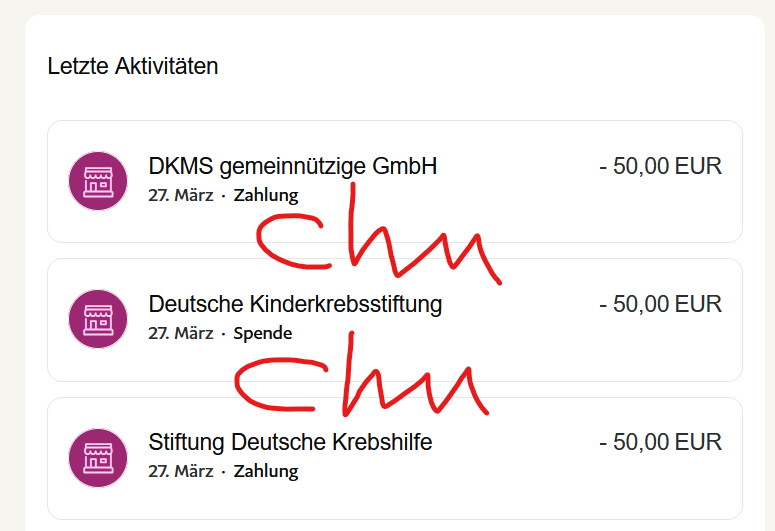Click the Deutsche Kinderkrebsstiftung - 50,00 EUR amount

660,304
